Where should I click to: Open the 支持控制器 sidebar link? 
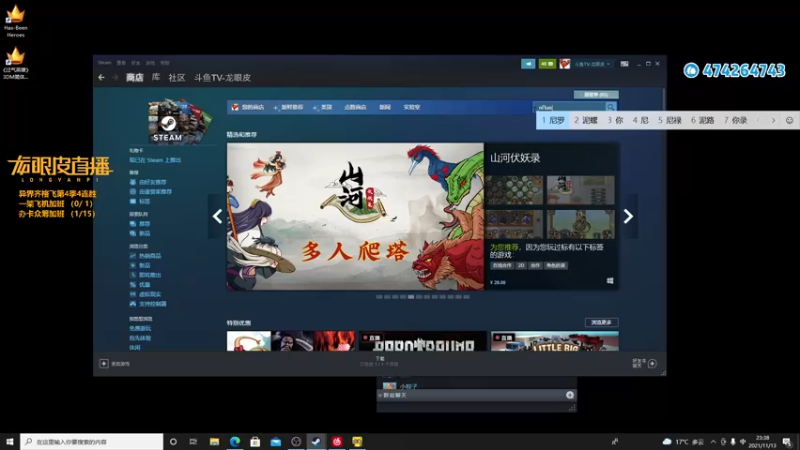click(x=153, y=304)
